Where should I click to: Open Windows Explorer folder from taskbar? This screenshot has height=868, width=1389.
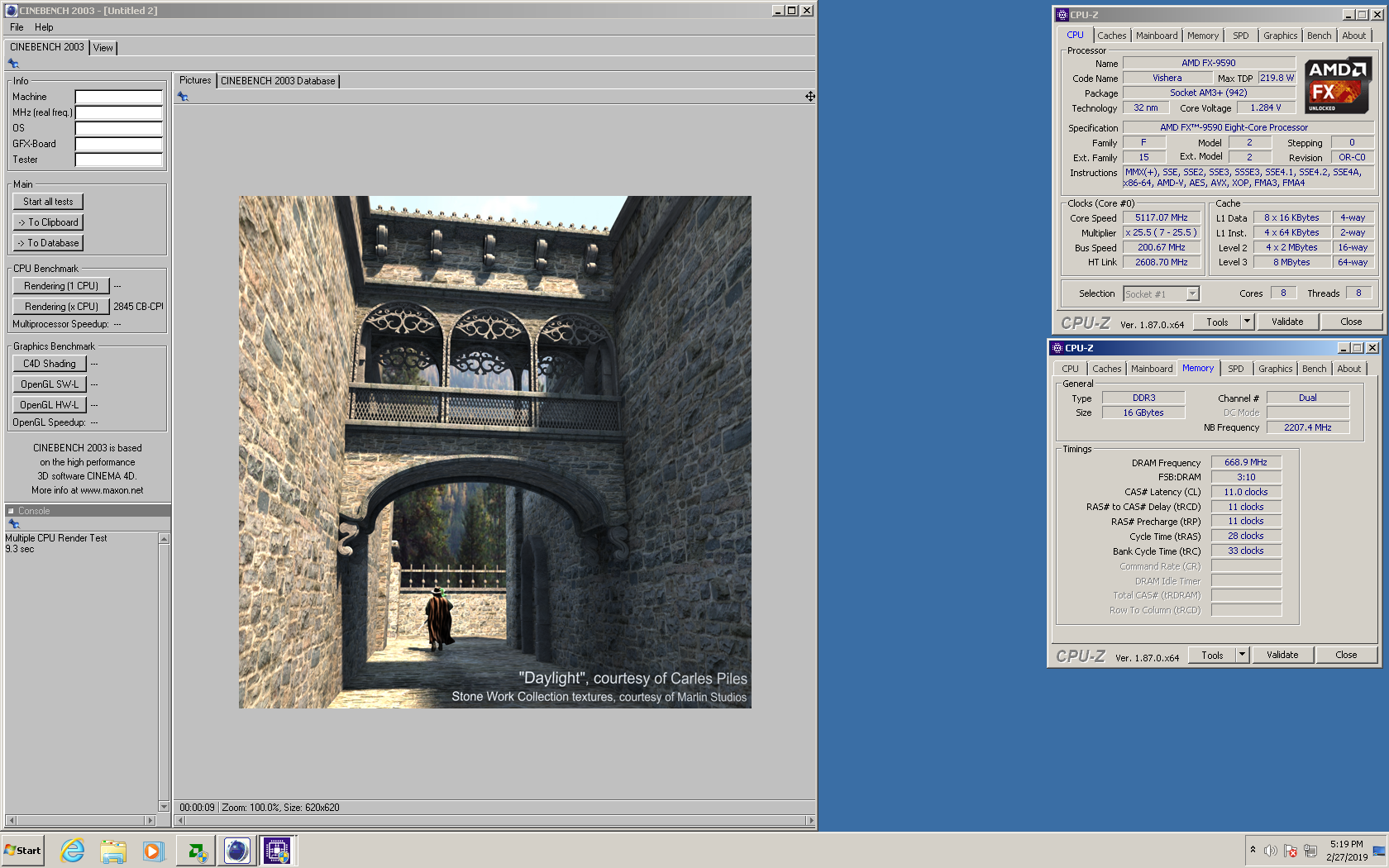point(113,851)
